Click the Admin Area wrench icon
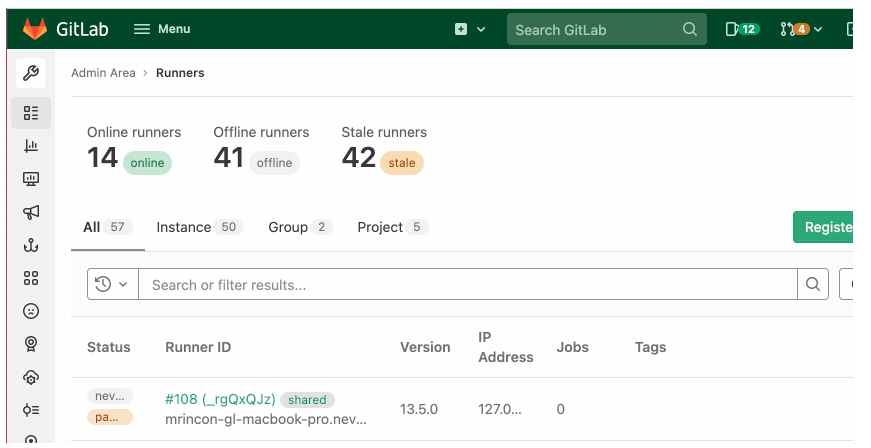The height and width of the screenshot is (448, 871). pyautogui.click(x=31, y=73)
